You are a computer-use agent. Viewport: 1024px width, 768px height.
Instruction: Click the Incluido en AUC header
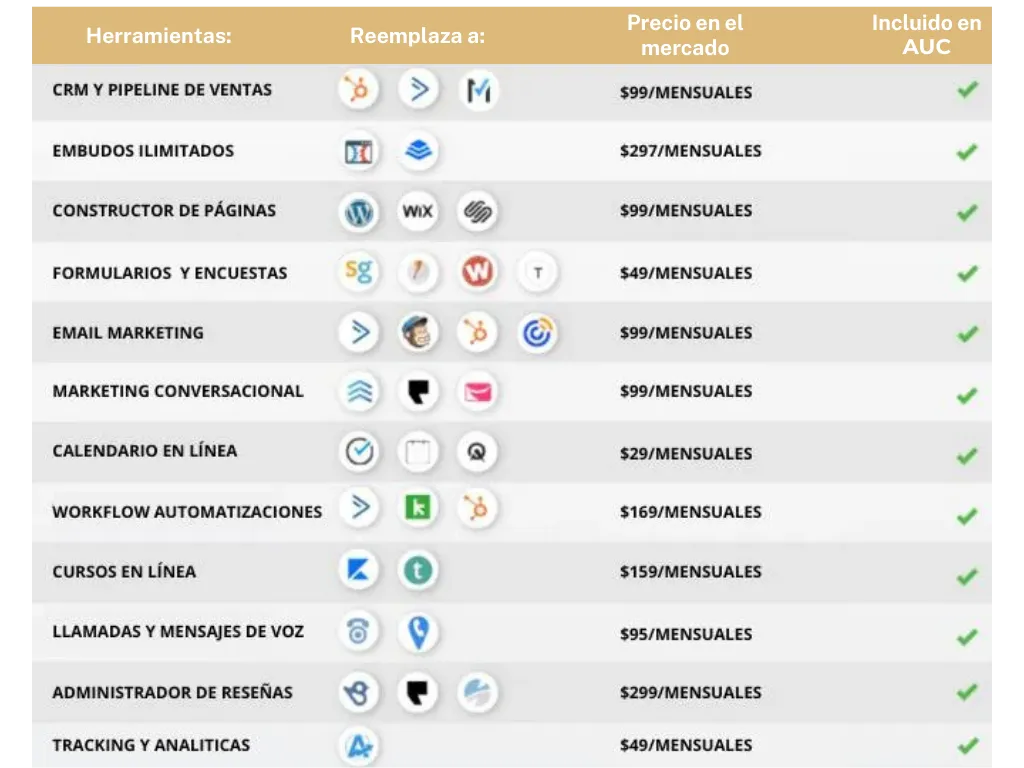click(x=926, y=35)
